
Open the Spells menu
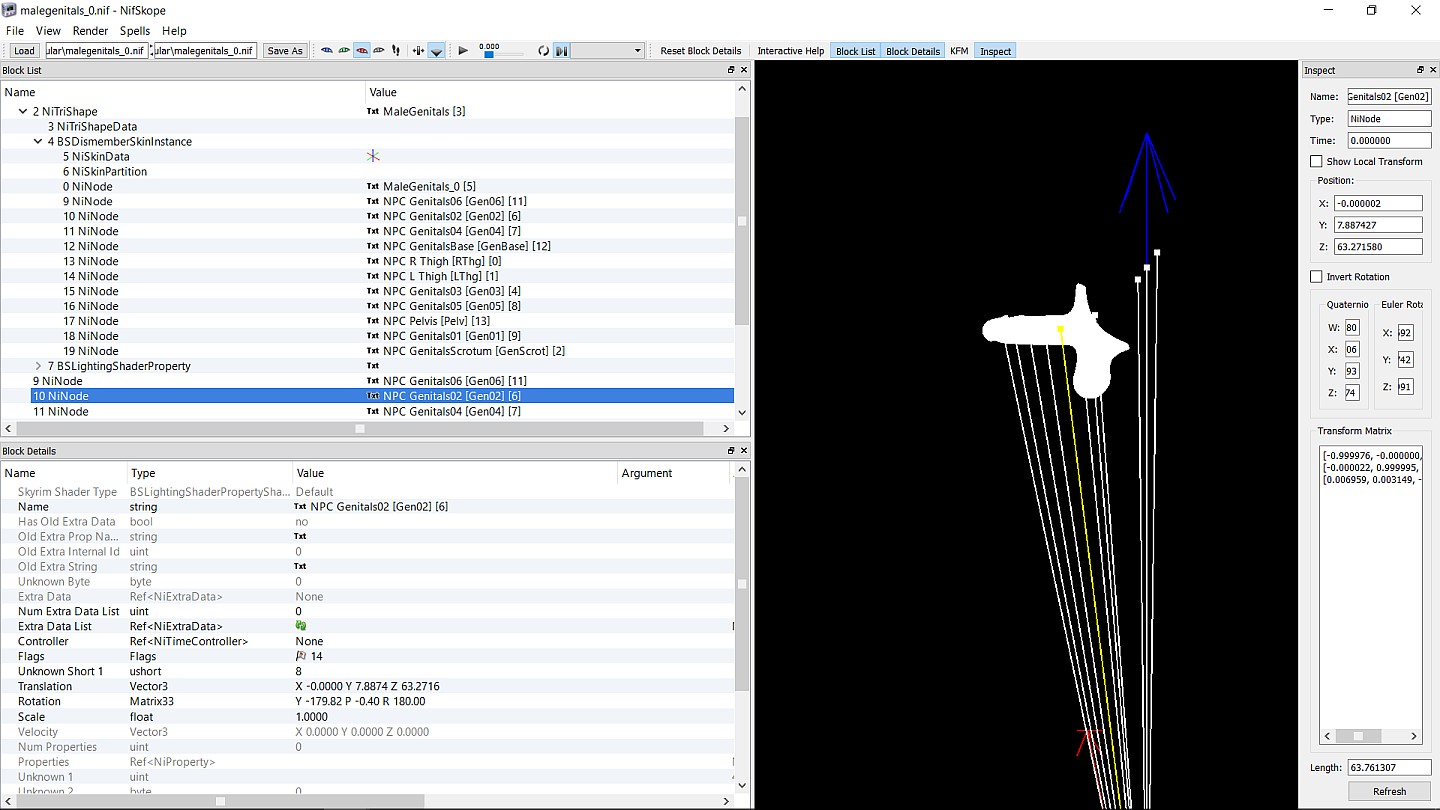click(x=135, y=31)
